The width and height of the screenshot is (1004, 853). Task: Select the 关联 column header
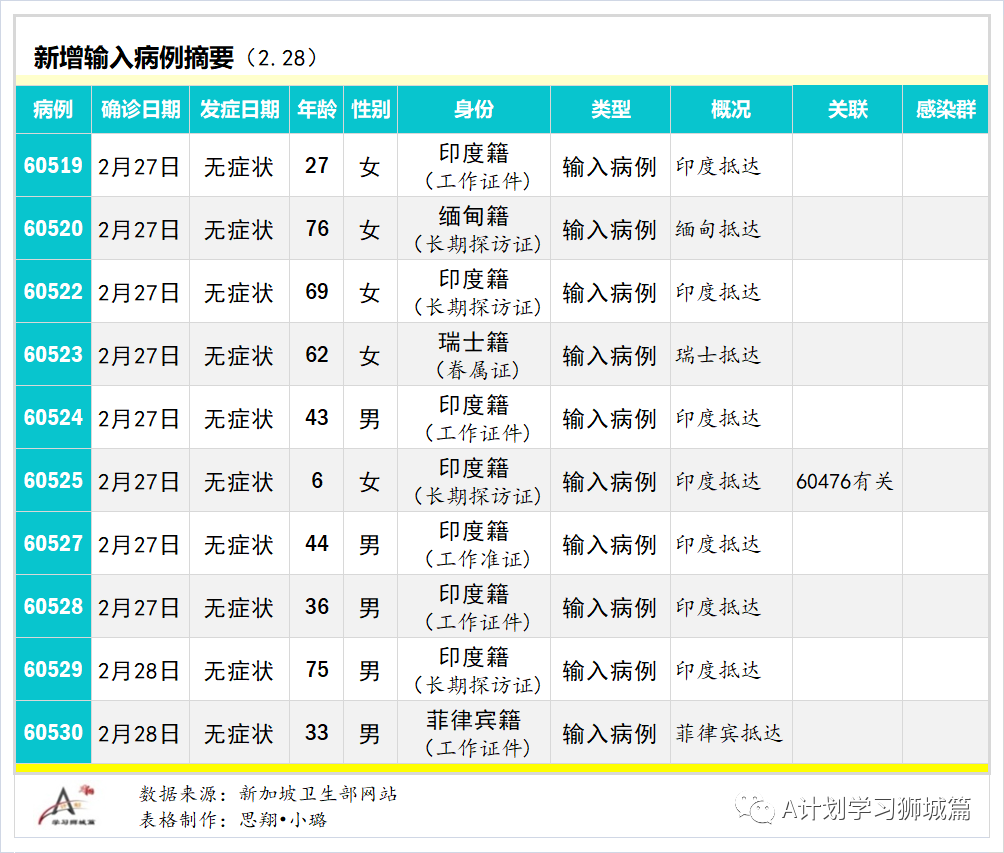pos(847,110)
